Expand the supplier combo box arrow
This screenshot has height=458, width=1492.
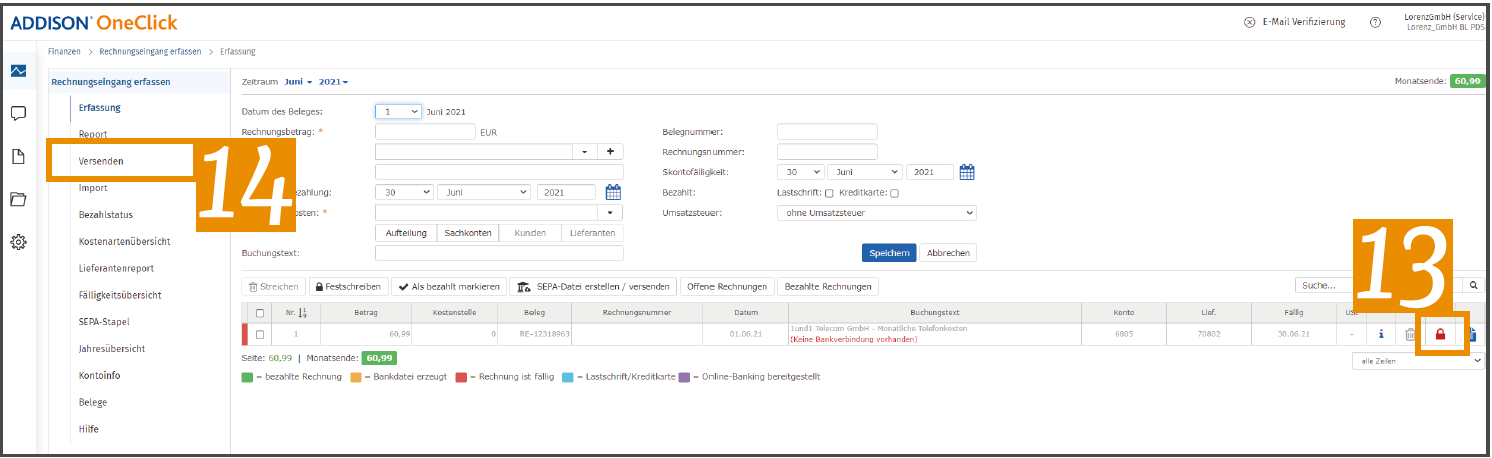coord(585,151)
